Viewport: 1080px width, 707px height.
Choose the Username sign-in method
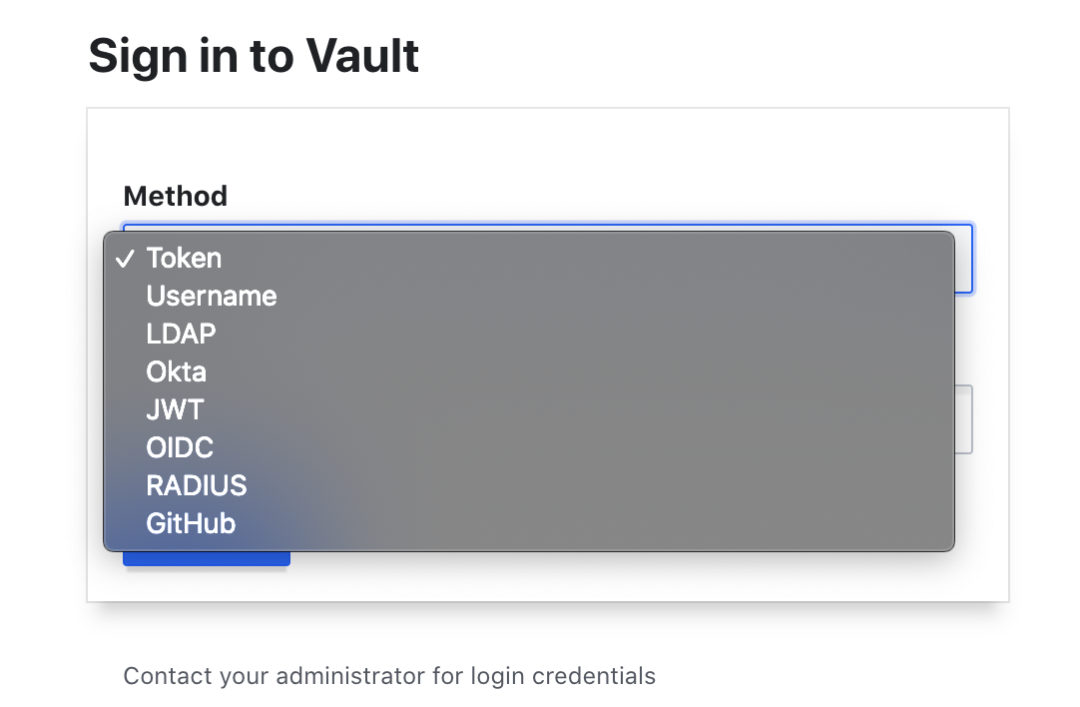point(528,296)
